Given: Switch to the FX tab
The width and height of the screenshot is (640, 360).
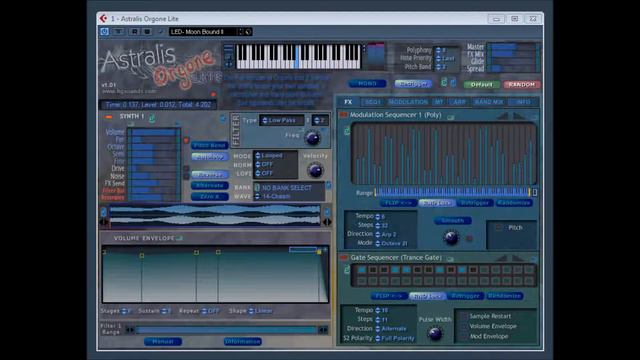Looking at the screenshot, I should click(x=348, y=102).
